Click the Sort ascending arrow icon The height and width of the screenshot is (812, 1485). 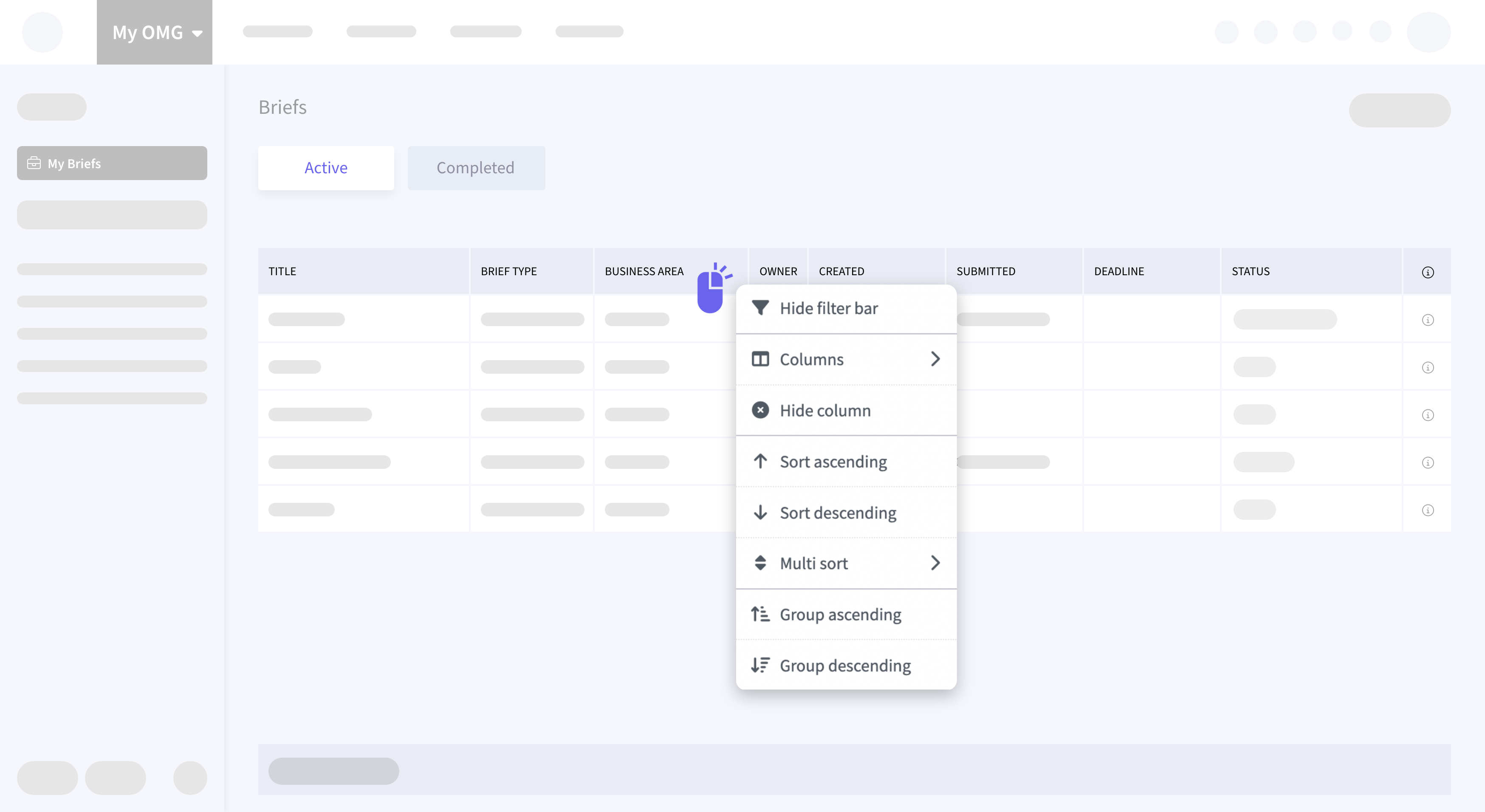[760, 461]
